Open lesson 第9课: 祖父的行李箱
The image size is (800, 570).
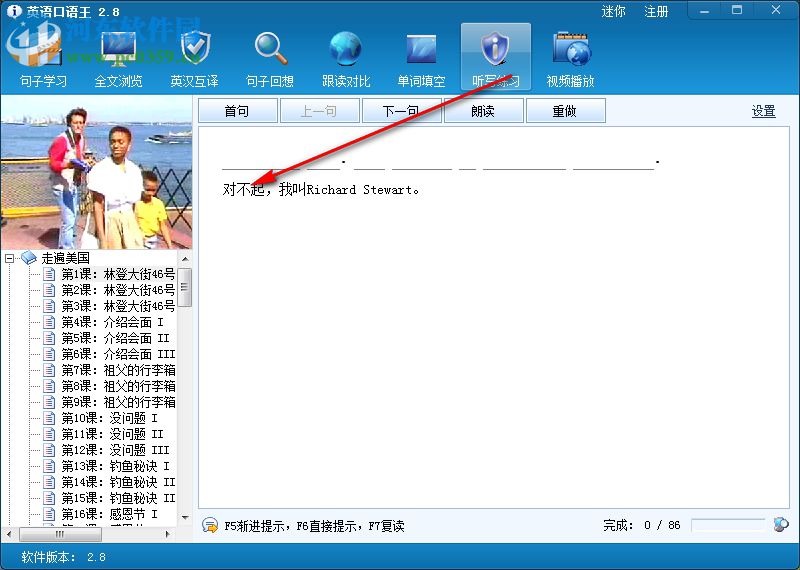[x=118, y=402]
